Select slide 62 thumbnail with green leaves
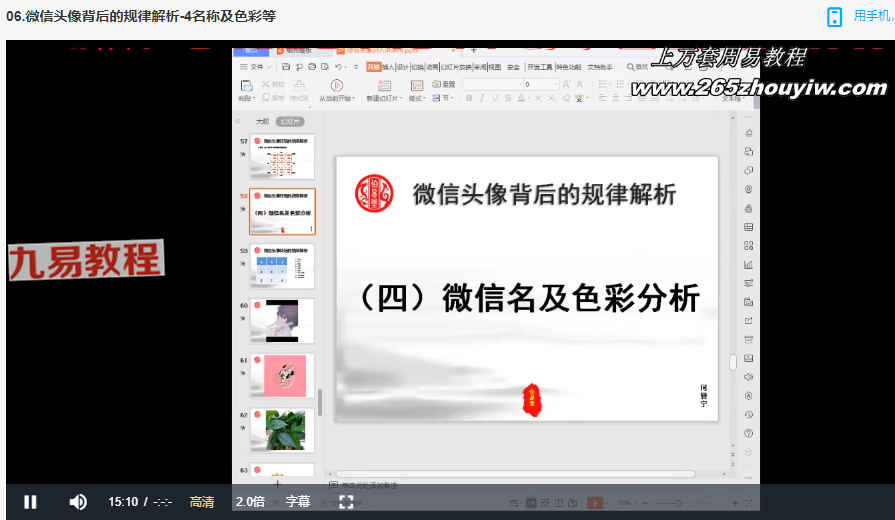 tap(282, 430)
